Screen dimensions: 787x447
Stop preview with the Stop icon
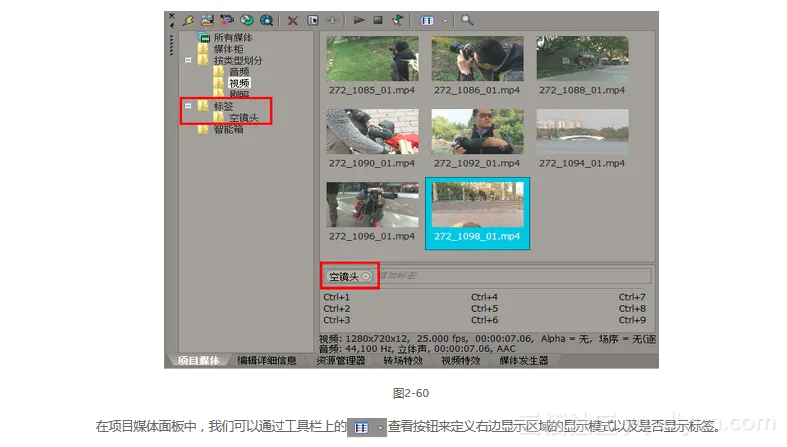pyautogui.click(x=378, y=20)
